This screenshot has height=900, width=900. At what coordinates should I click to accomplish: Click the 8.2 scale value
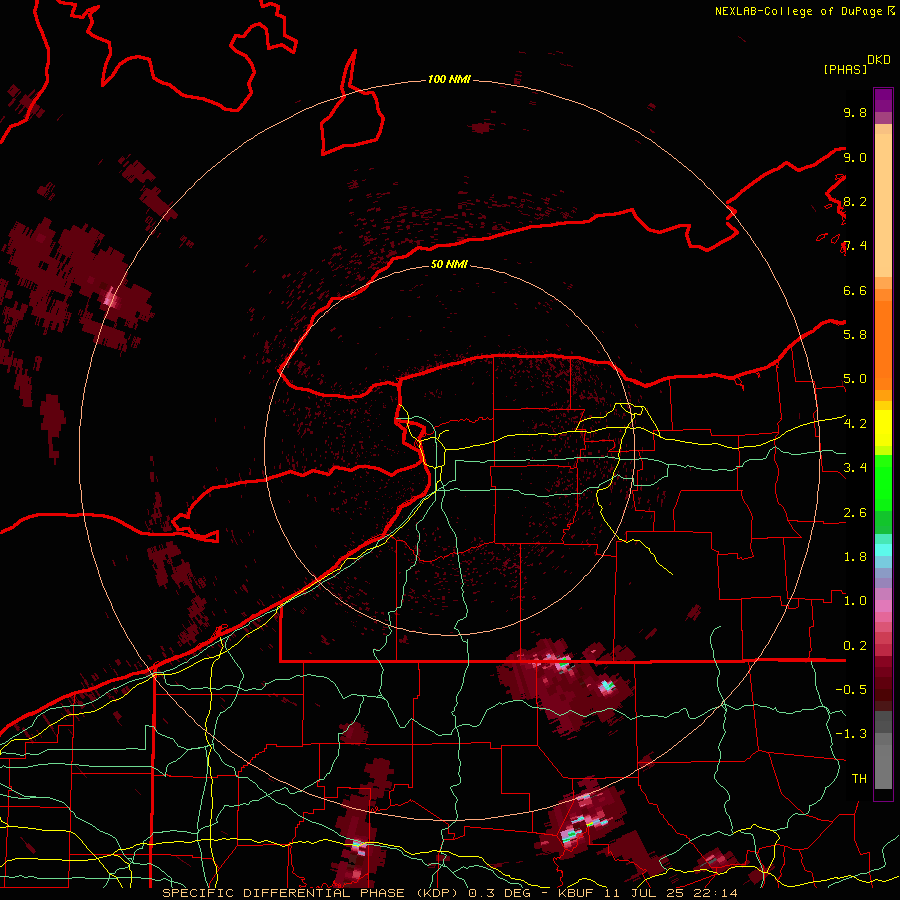coord(855,201)
